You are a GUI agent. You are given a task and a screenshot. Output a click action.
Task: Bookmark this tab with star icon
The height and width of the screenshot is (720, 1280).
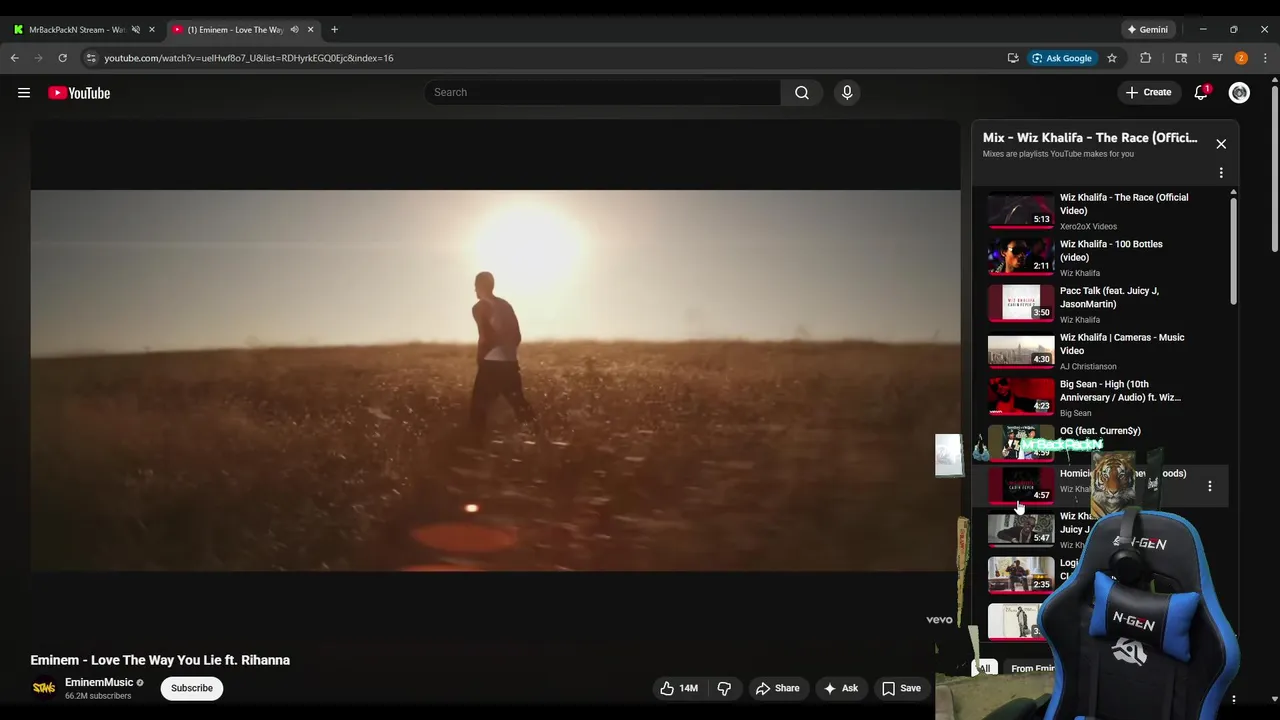1111,58
